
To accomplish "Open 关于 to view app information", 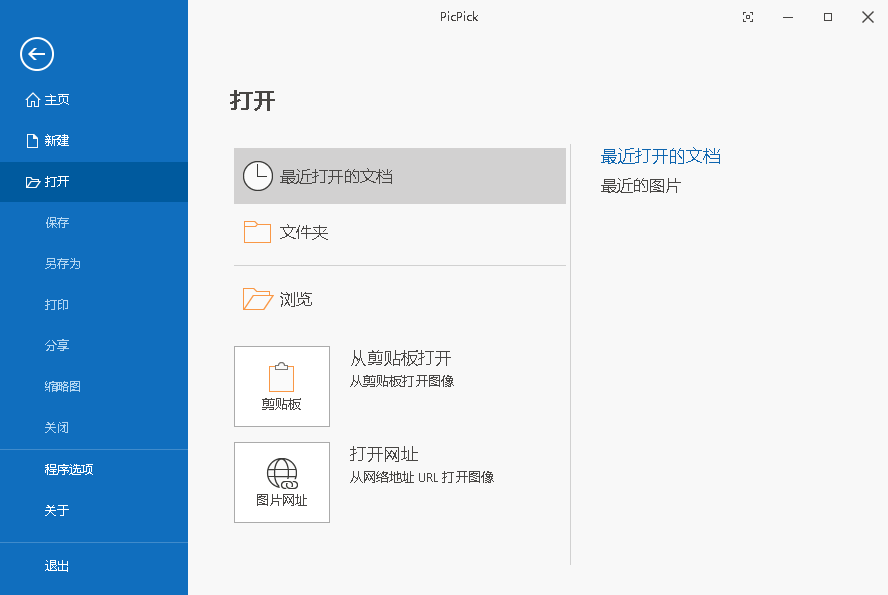I will [x=56, y=509].
